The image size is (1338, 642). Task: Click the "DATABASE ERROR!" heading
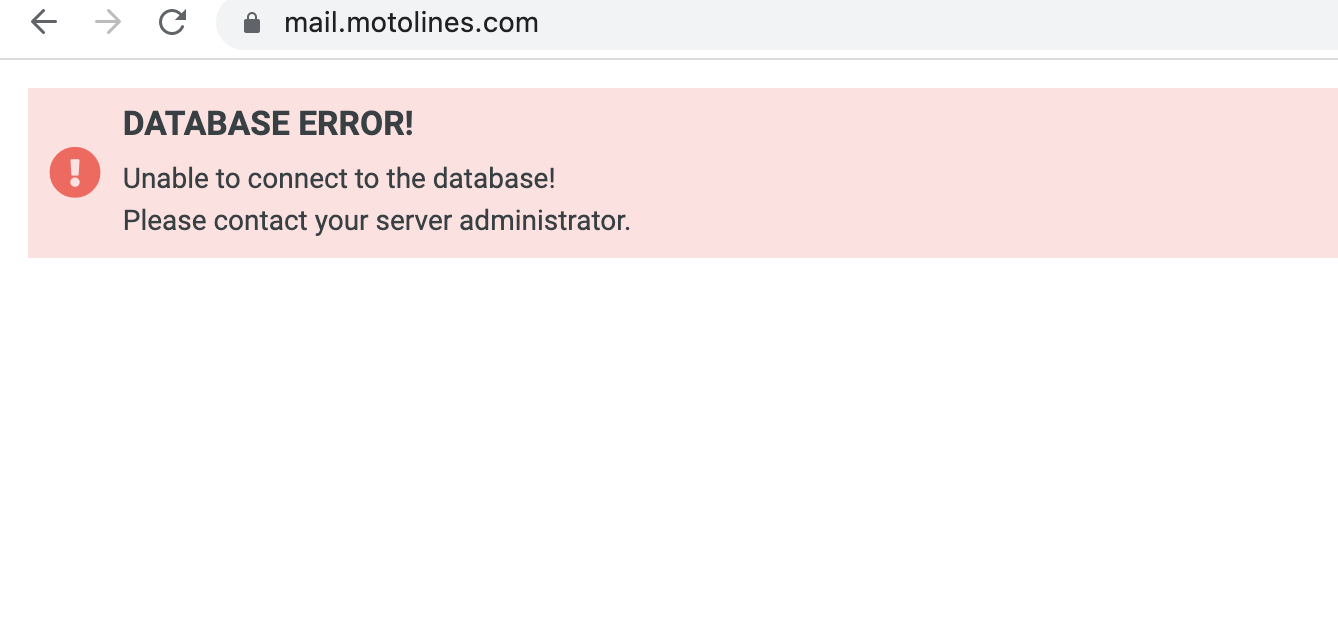[x=268, y=124]
